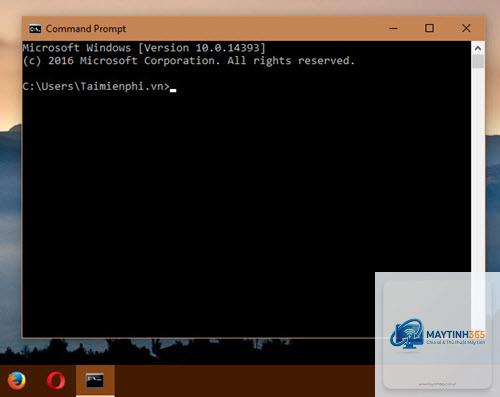Click the scrollbar up arrow
500x397 pixels.
[x=478, y=49]
